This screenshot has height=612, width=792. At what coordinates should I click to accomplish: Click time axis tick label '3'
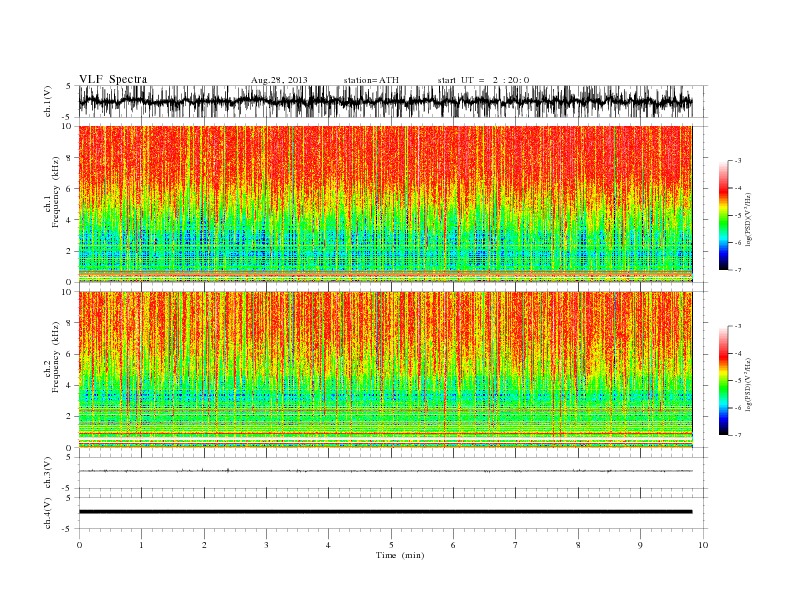tap(266, 545)
